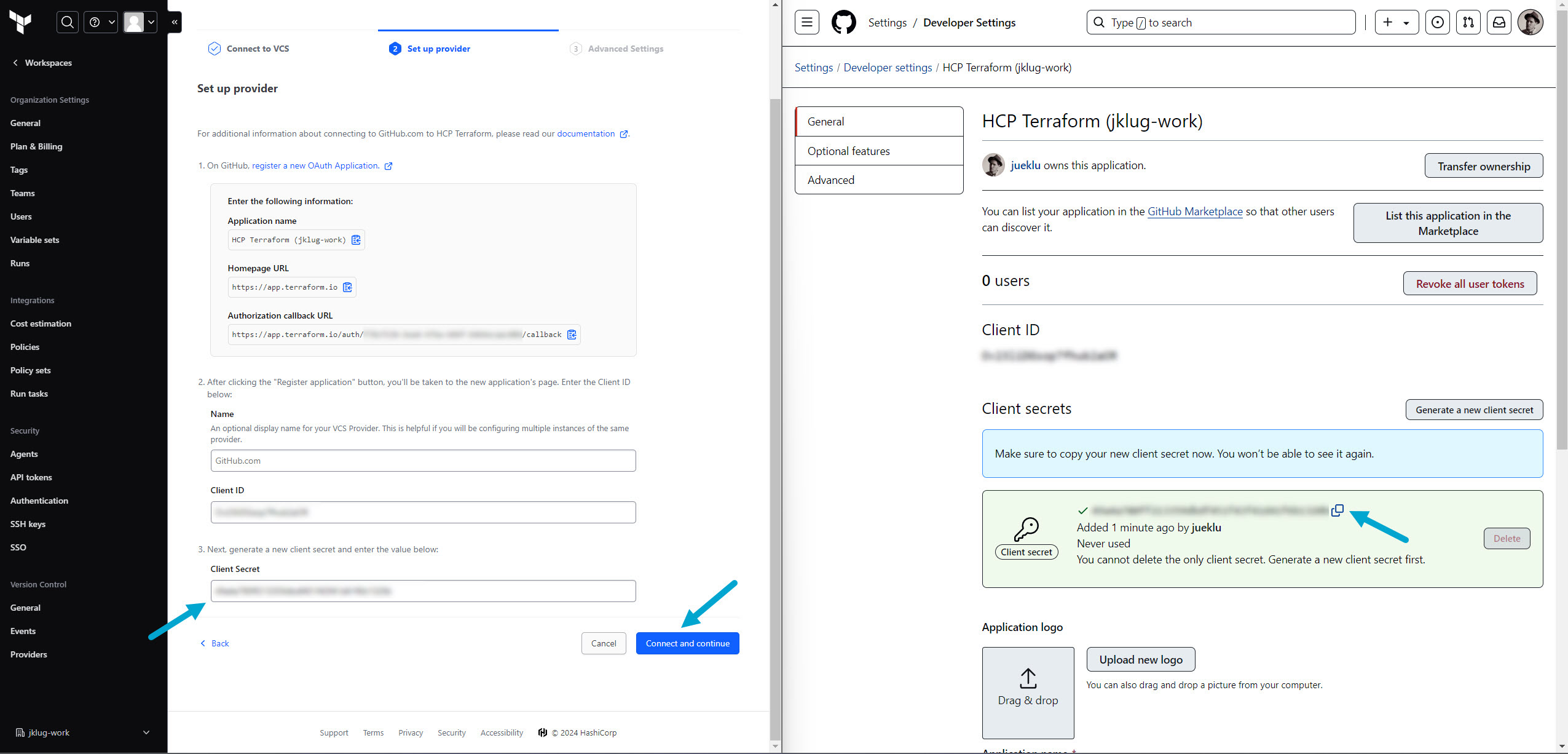Screen dimensions: 1568x754
Task: Go to GitHub home via Octocat logo
Action: [843, 22]
